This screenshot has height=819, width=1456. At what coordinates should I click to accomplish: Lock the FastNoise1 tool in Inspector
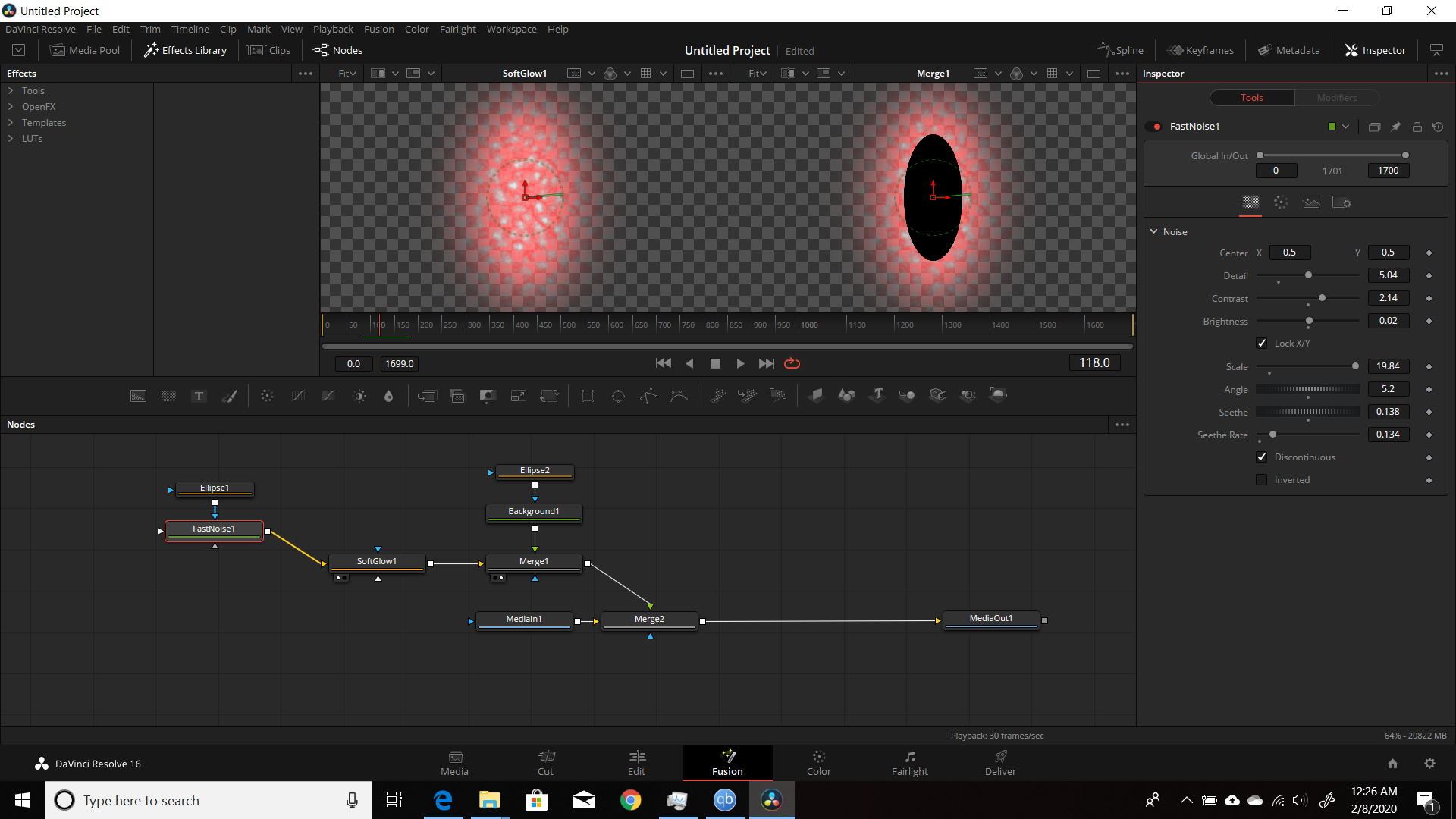[1417, 127]
